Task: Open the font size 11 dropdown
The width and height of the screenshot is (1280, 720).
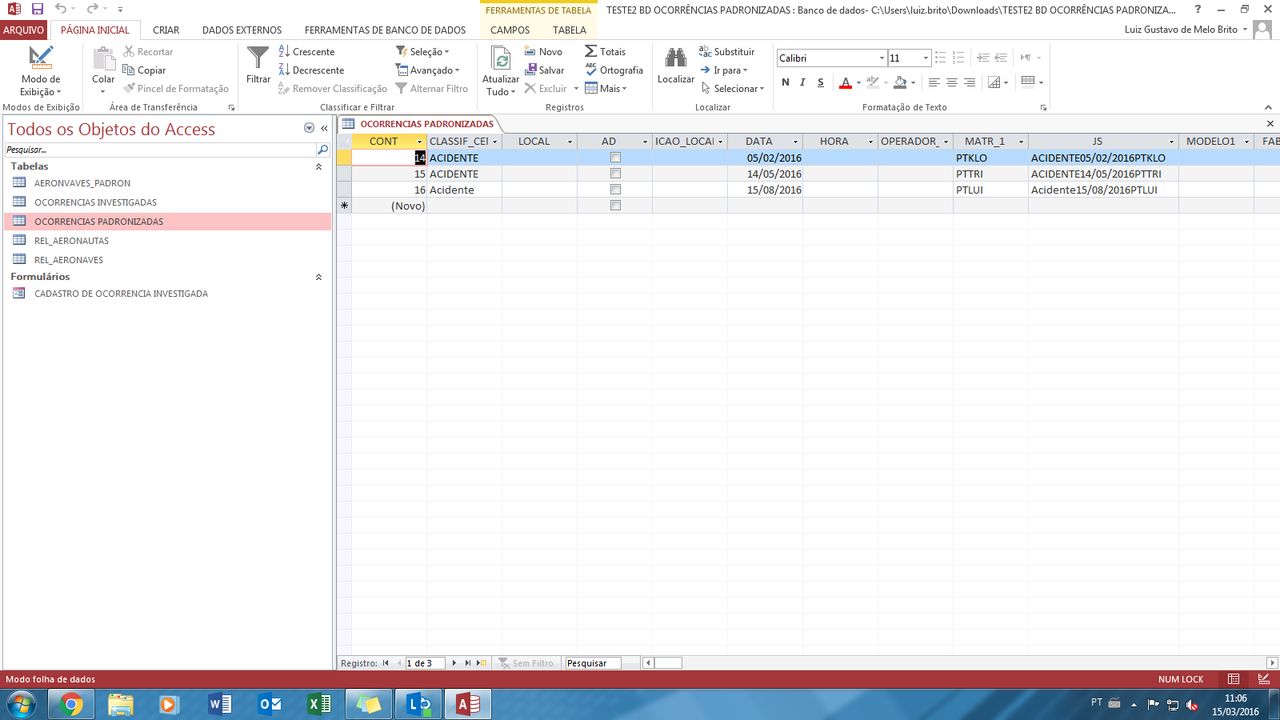Action: (926, 58)
